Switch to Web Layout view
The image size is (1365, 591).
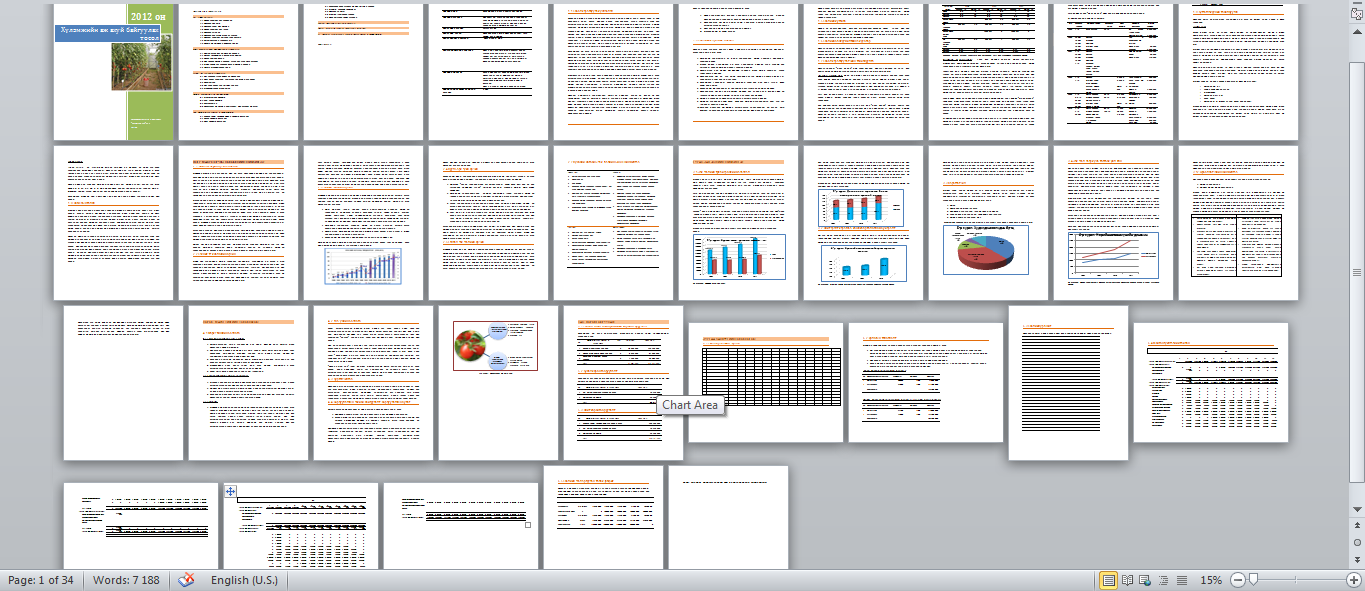point(1147,580)
